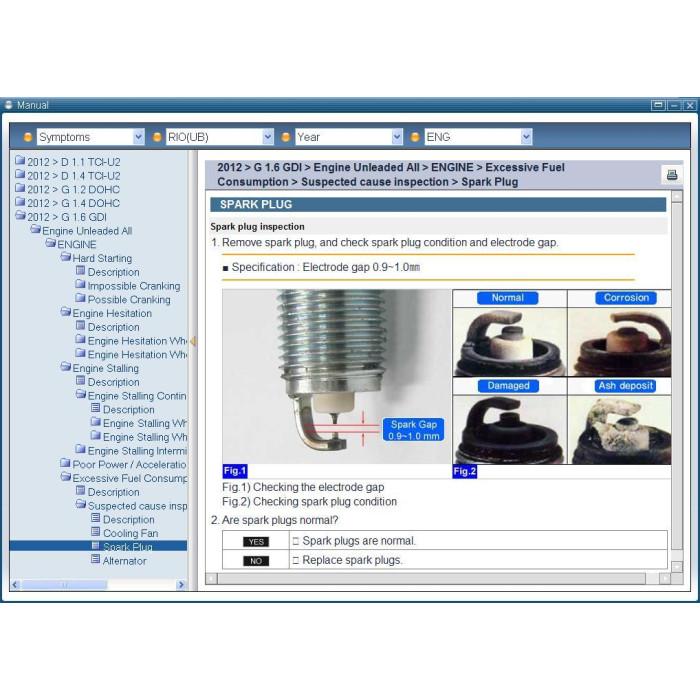Image resolution: width=700 pixels, height=700 pixels.
Task: Click the tree panel horizontal scrollbar thumb
Action: (65, 584)
